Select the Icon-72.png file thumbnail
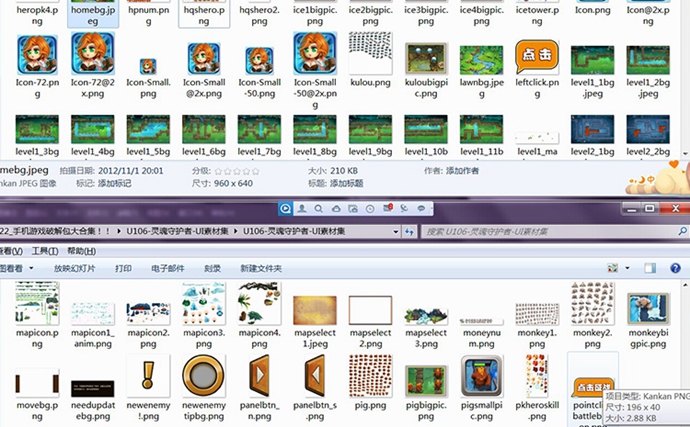The image size is (690, 427). (x=37, y=54)
